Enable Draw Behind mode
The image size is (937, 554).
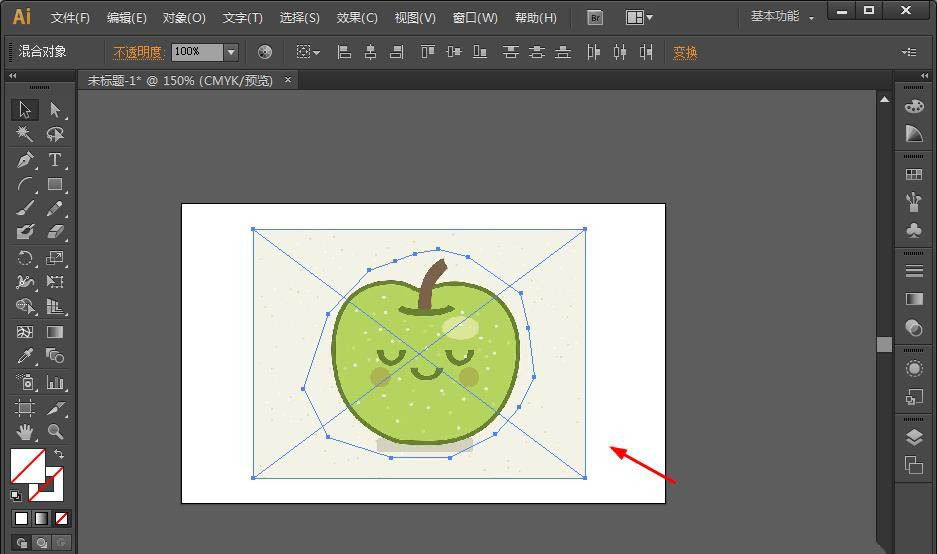(41, 543)
